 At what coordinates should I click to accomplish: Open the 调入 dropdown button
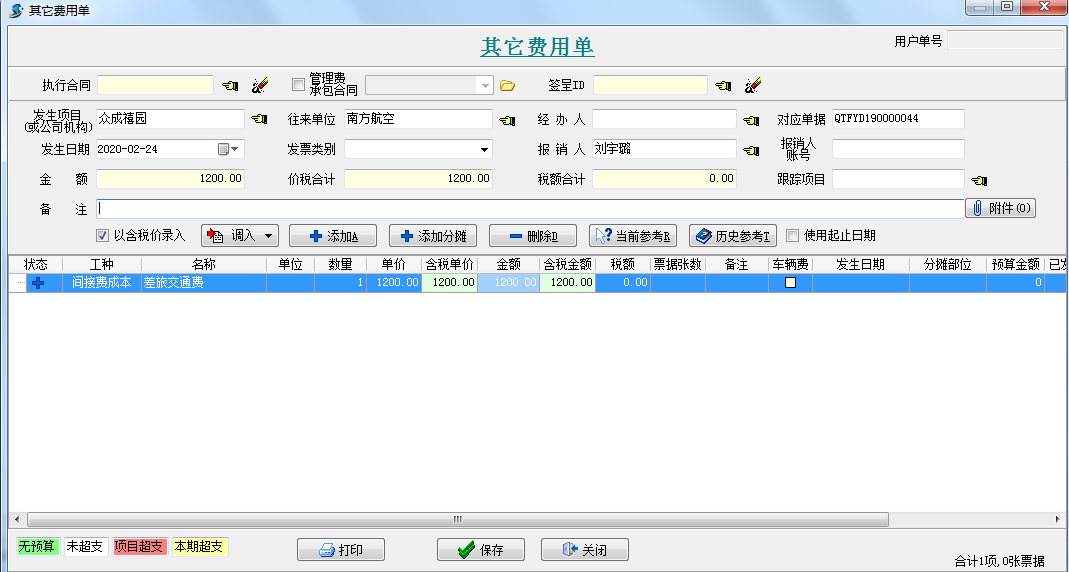coord(239,236)
